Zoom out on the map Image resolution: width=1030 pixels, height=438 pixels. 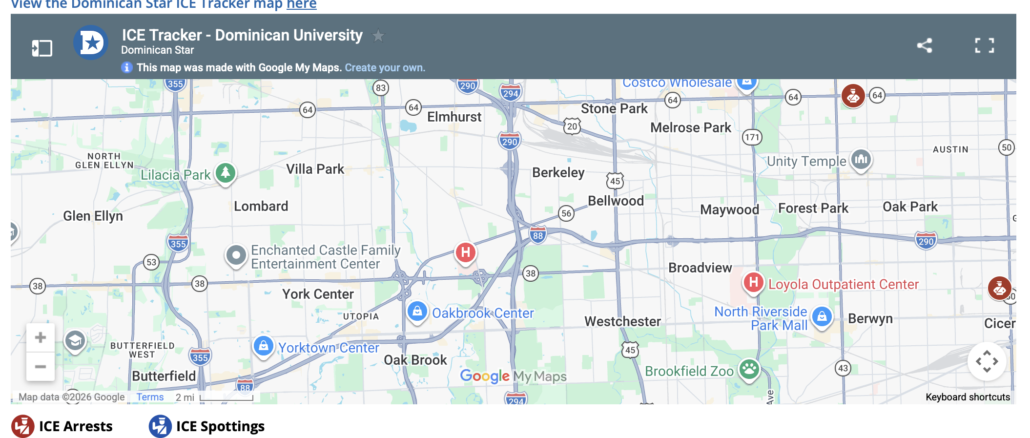(x=40, y=367)
